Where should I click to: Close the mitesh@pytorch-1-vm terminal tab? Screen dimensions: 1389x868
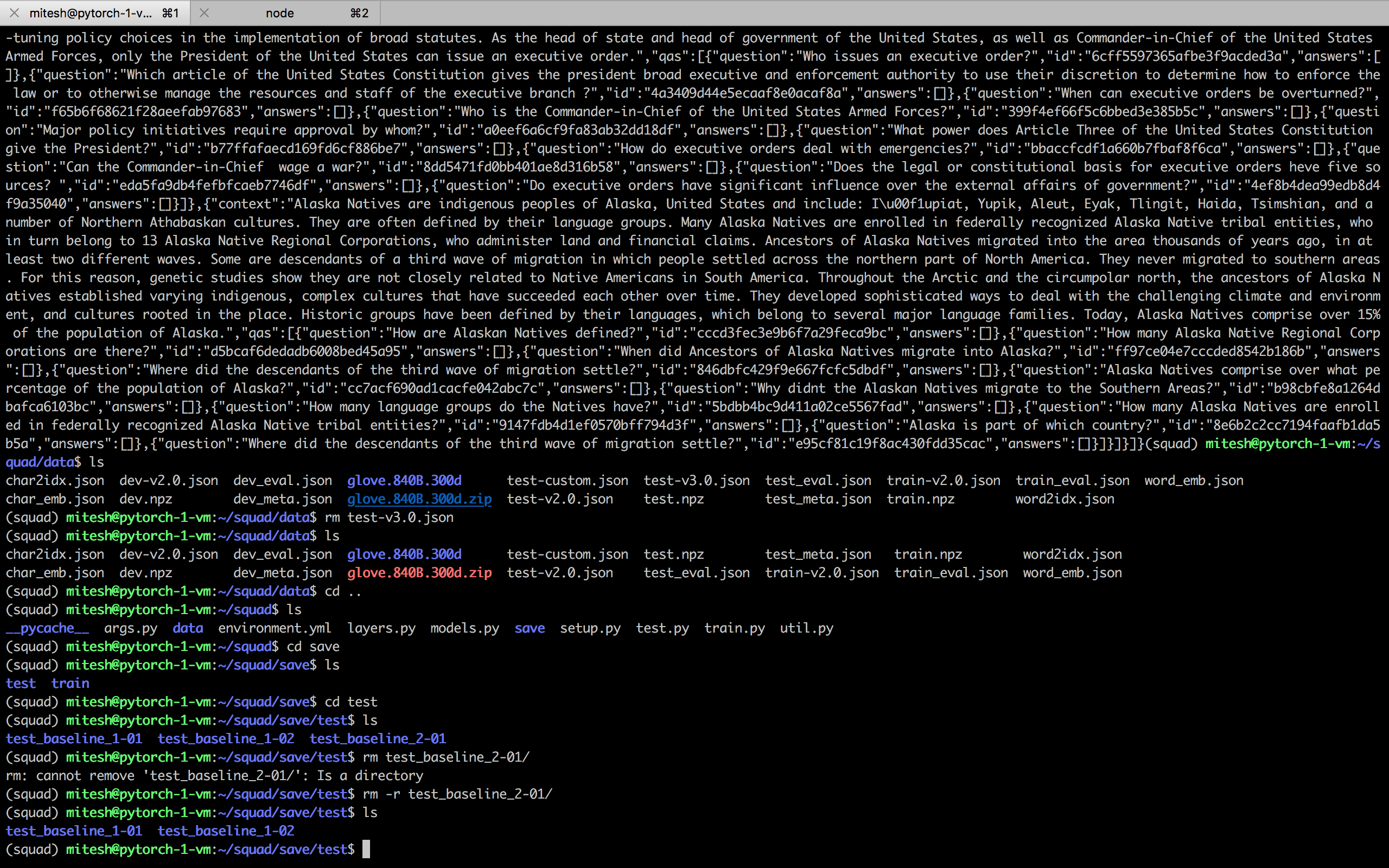tap(14, 12)
